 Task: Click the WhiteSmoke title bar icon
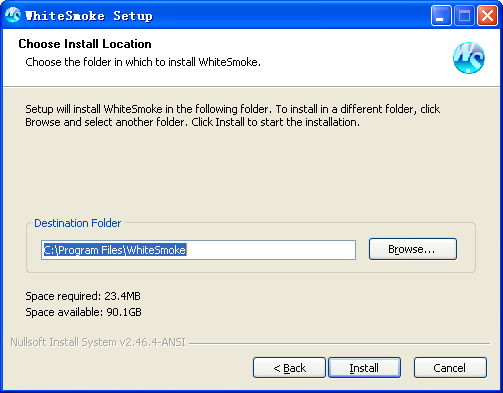click(13, 15)
